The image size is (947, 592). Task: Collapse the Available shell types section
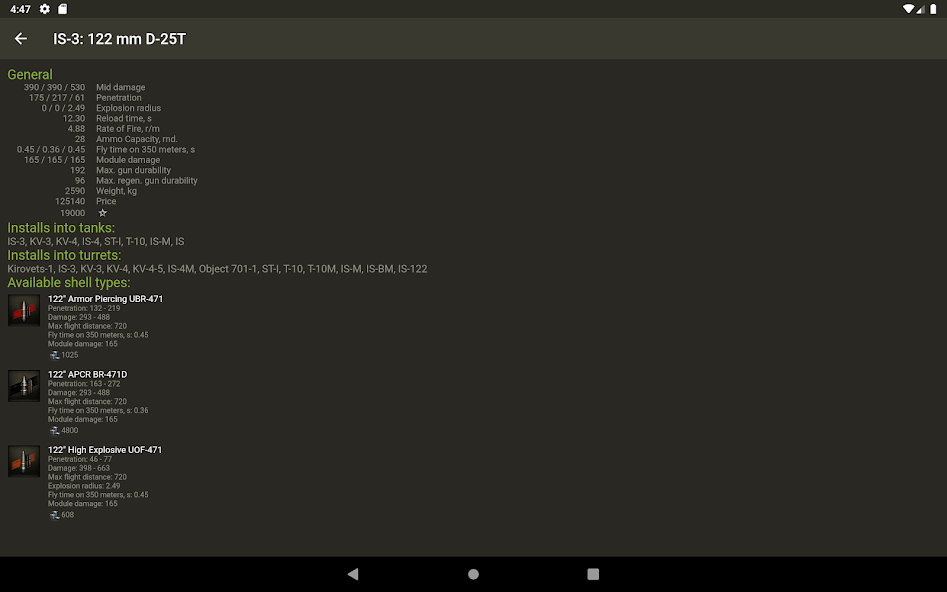pos(68,282)
